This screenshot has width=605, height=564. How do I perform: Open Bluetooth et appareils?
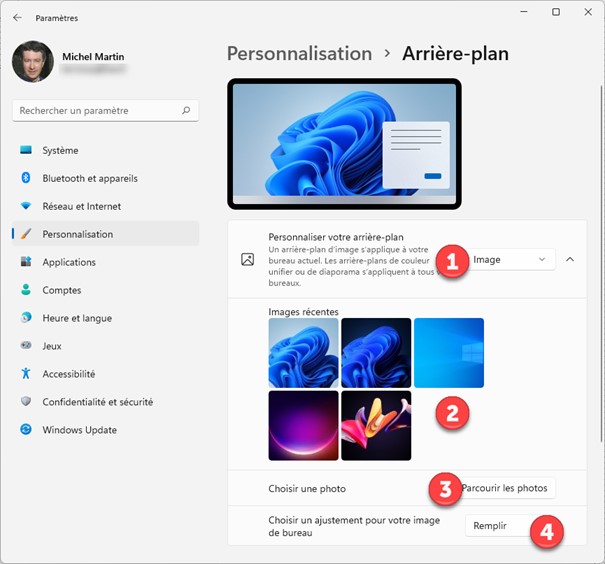[x=106, y=178]
